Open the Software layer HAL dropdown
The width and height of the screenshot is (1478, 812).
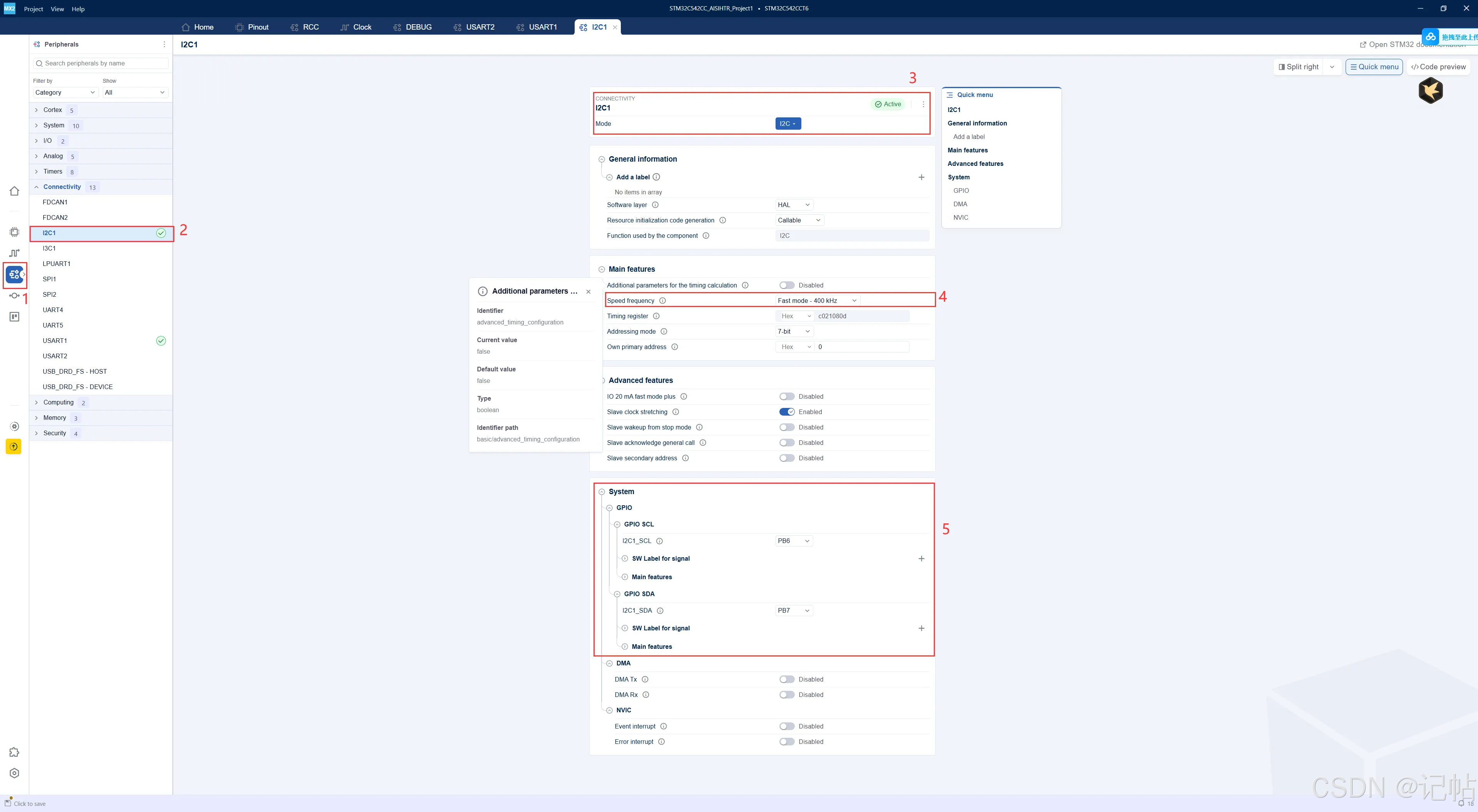[794, 205]
